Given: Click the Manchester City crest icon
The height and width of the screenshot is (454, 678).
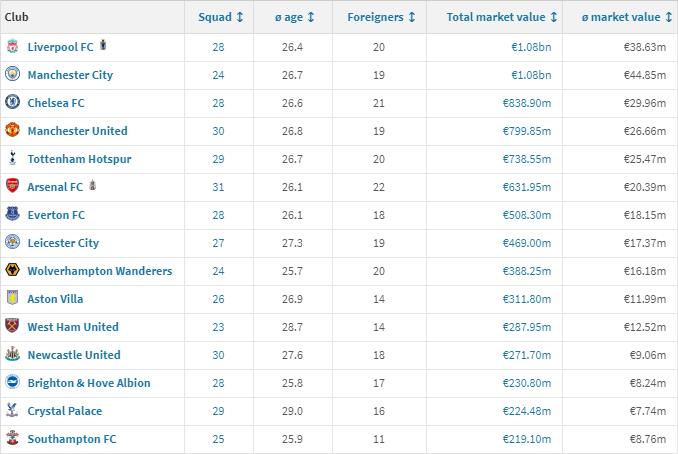Looking at the screenshot, I should tap(12, 75).
